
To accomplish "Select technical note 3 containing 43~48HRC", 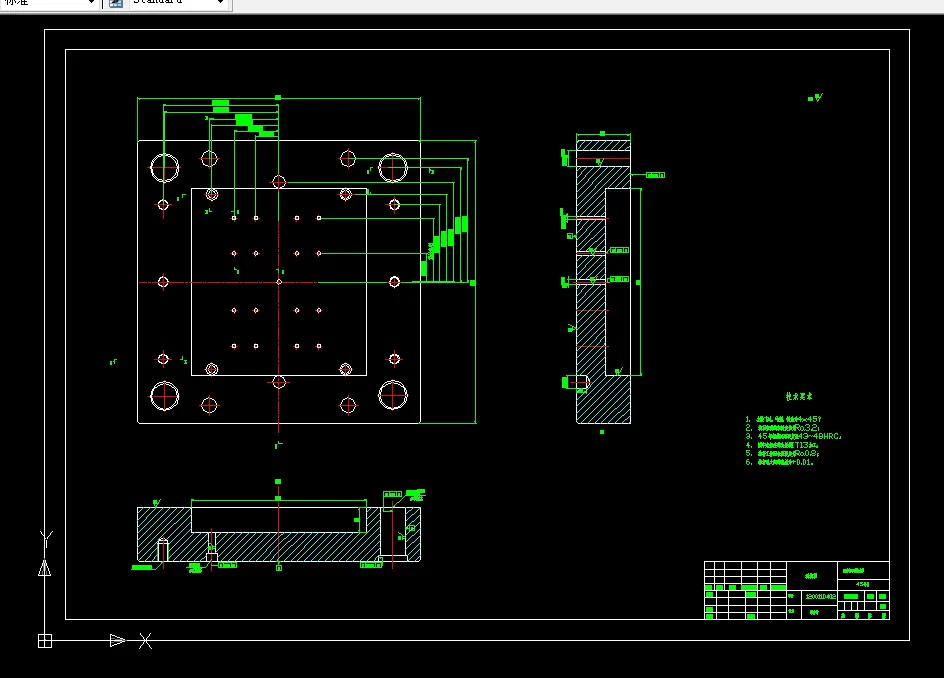I will [x=793, y=436].
